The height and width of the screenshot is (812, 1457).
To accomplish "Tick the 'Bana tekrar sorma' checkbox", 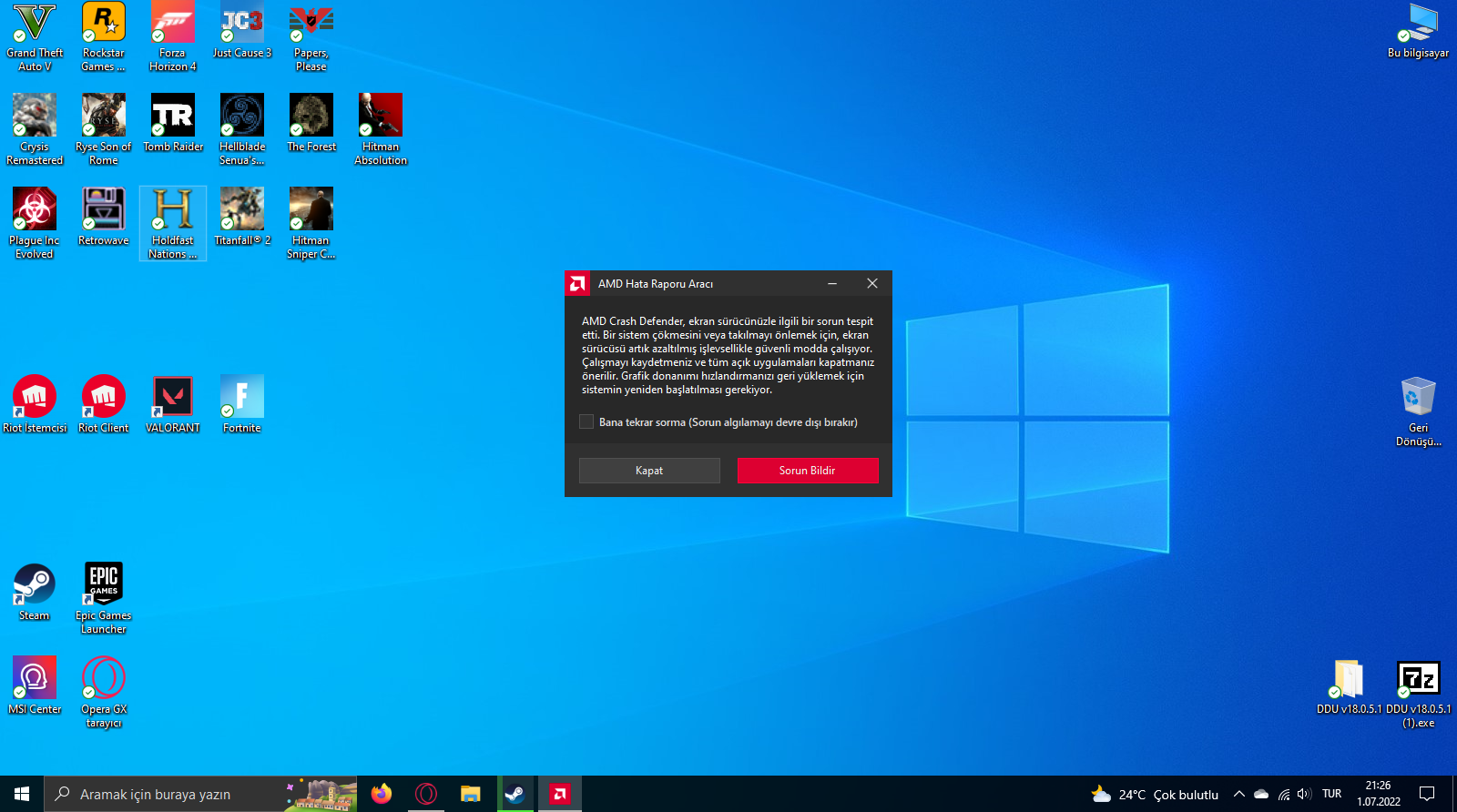I will 586,422.
